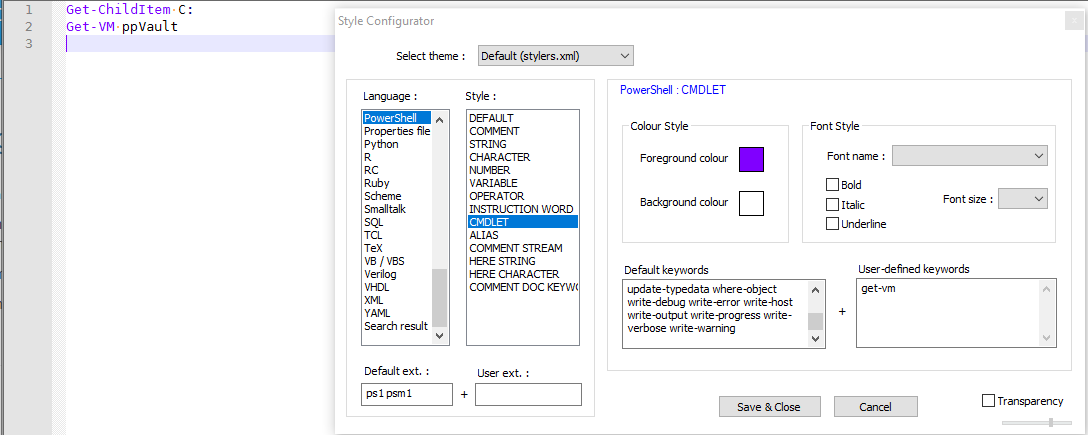Close the Style Configurator dialog
The width and height of the screenshot is (1088, 435).
[1075, 22]
